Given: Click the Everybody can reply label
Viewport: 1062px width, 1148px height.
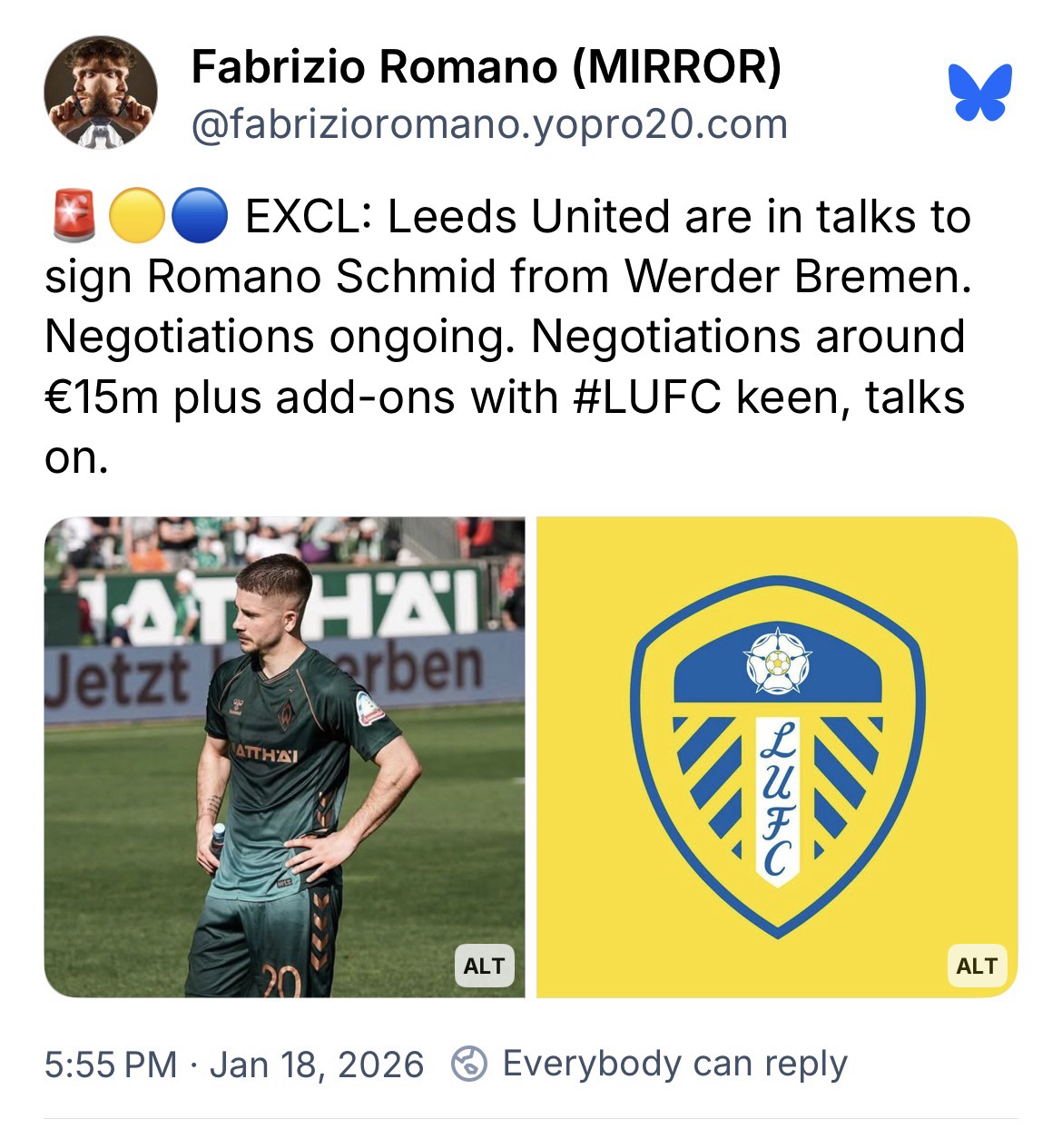Looking at the screenshot, I should 674,1065.
